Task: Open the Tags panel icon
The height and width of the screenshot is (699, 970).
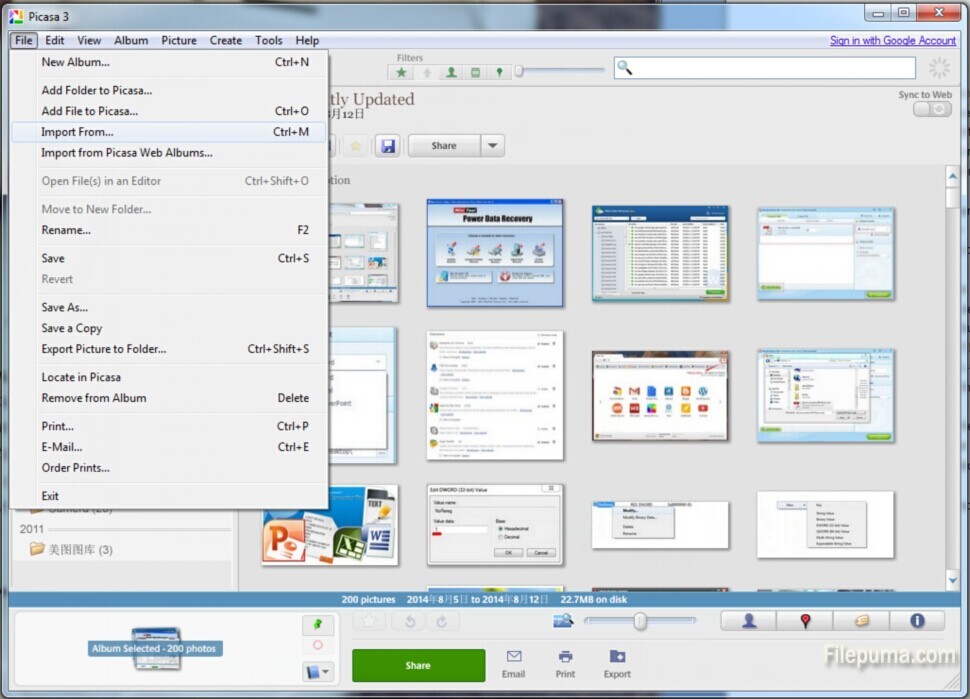Action: pos(861,621)
